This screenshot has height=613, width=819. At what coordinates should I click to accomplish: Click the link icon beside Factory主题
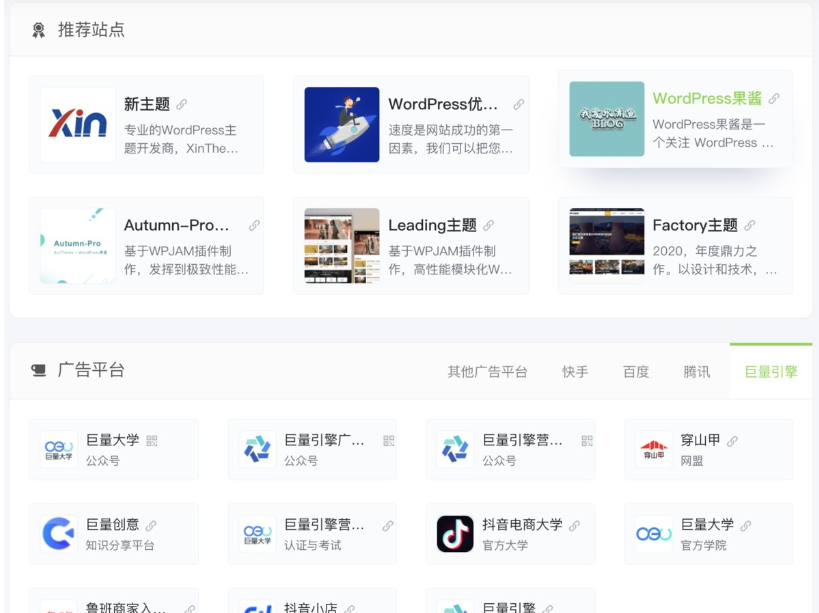[750, 225]
